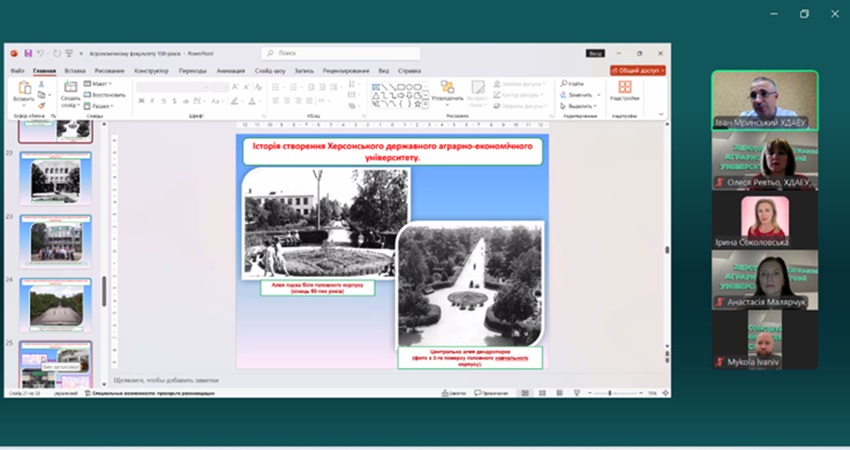Click the Redo icon in quick access toolbar
Image resolution: width=850 pixels, height=450 pixels.
point(56,53)
